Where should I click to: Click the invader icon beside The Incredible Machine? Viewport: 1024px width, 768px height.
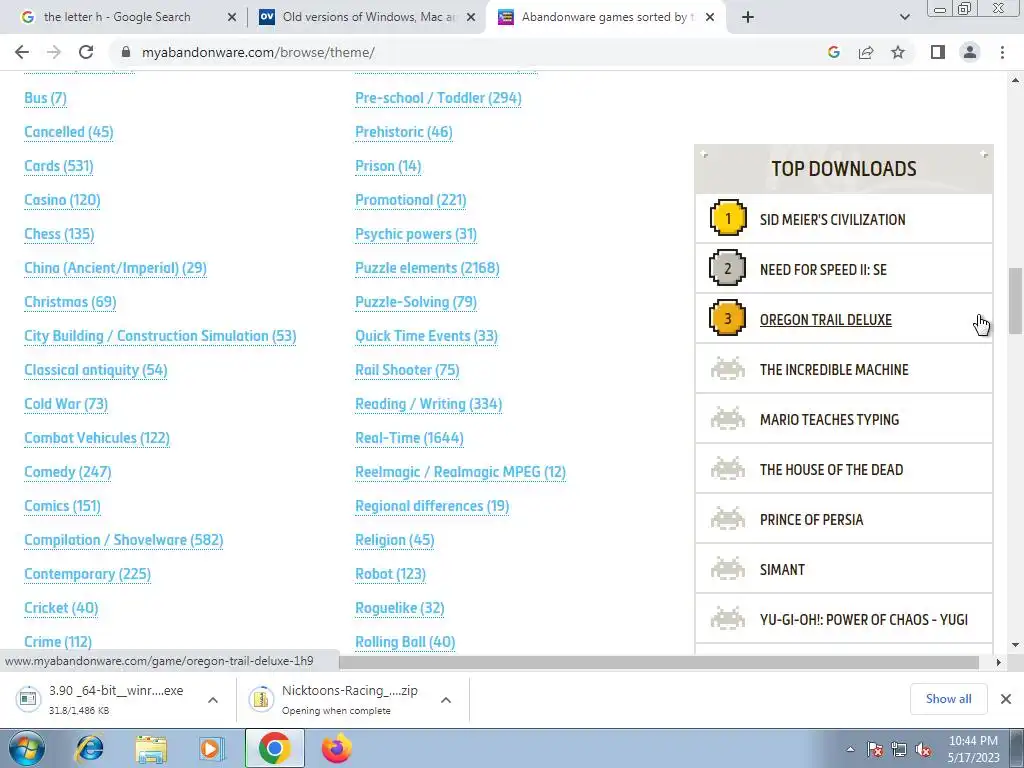728,369
